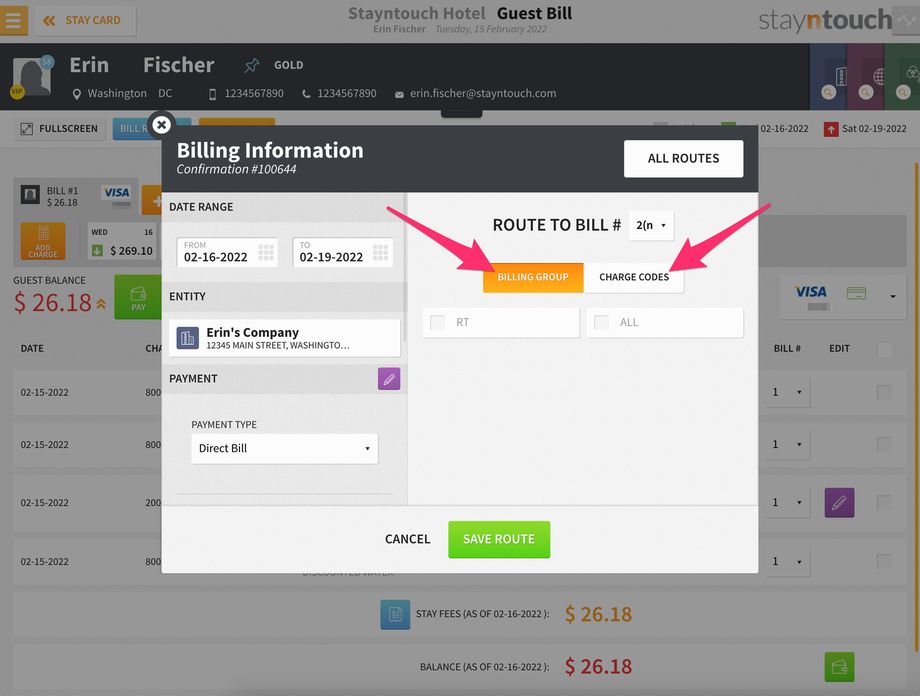Image resolution: width=920 pixels, height=696 pixels.
Task: Click Cancel in billing dialog
Action: click(408, 539)
